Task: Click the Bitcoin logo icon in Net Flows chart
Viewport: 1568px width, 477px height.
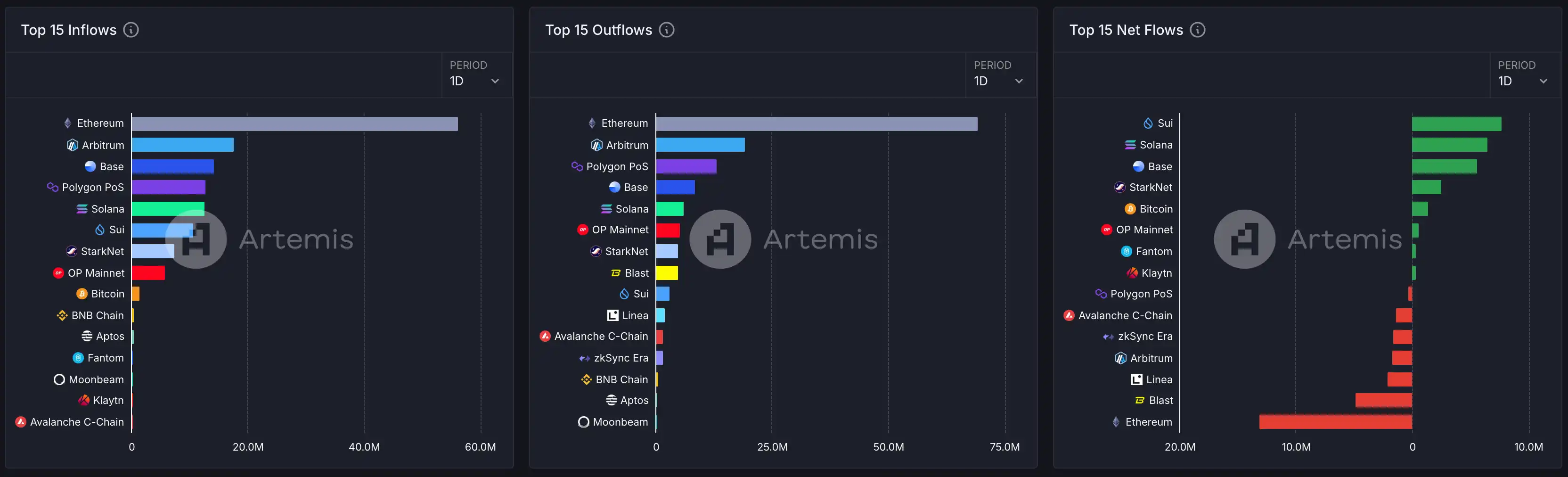Action: (1130, 209)
